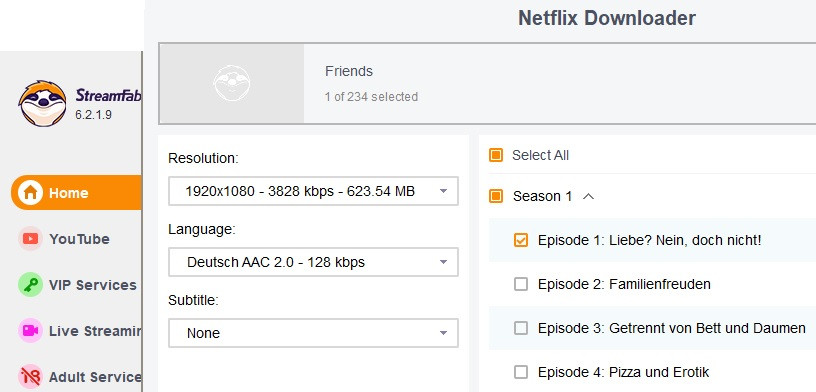Click the StreamFab sloth logo
The height and width of the screenshot is (392, 816).
point(42,103)
